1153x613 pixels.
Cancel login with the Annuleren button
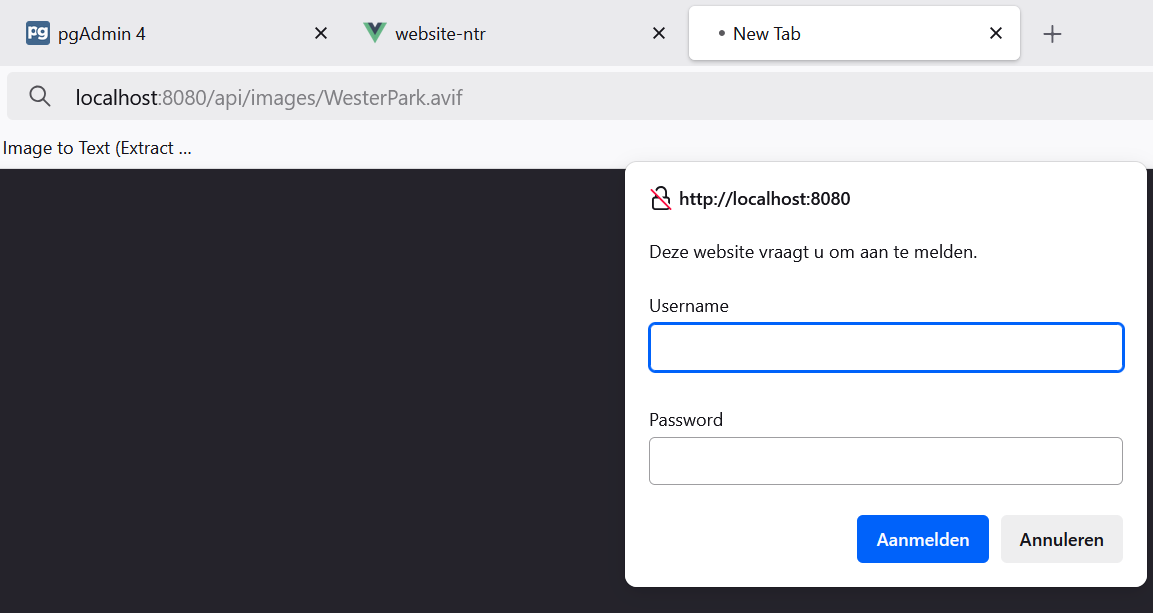(x=1061, y=539)
